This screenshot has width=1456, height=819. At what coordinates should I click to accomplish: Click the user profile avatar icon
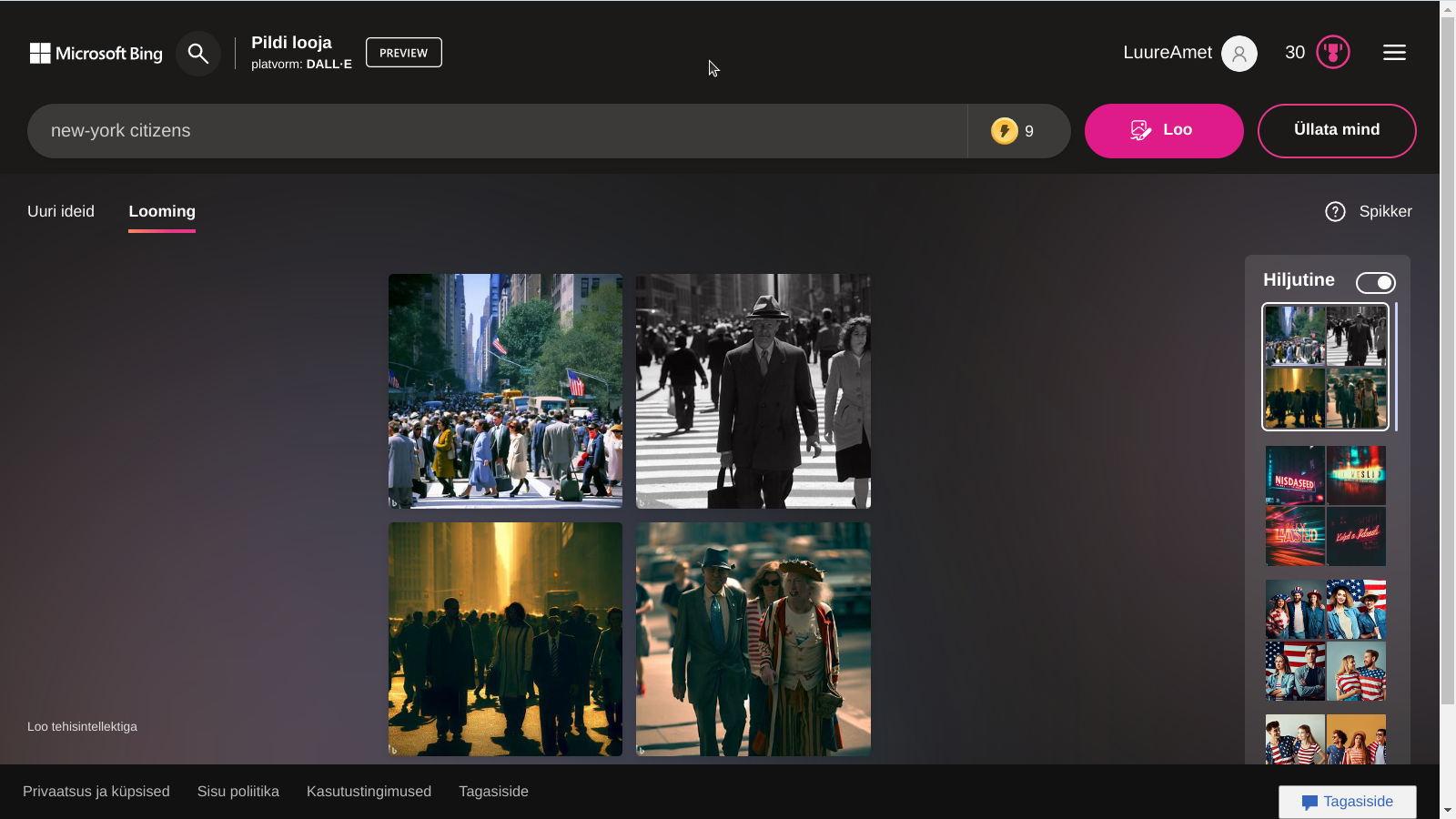1239,54
